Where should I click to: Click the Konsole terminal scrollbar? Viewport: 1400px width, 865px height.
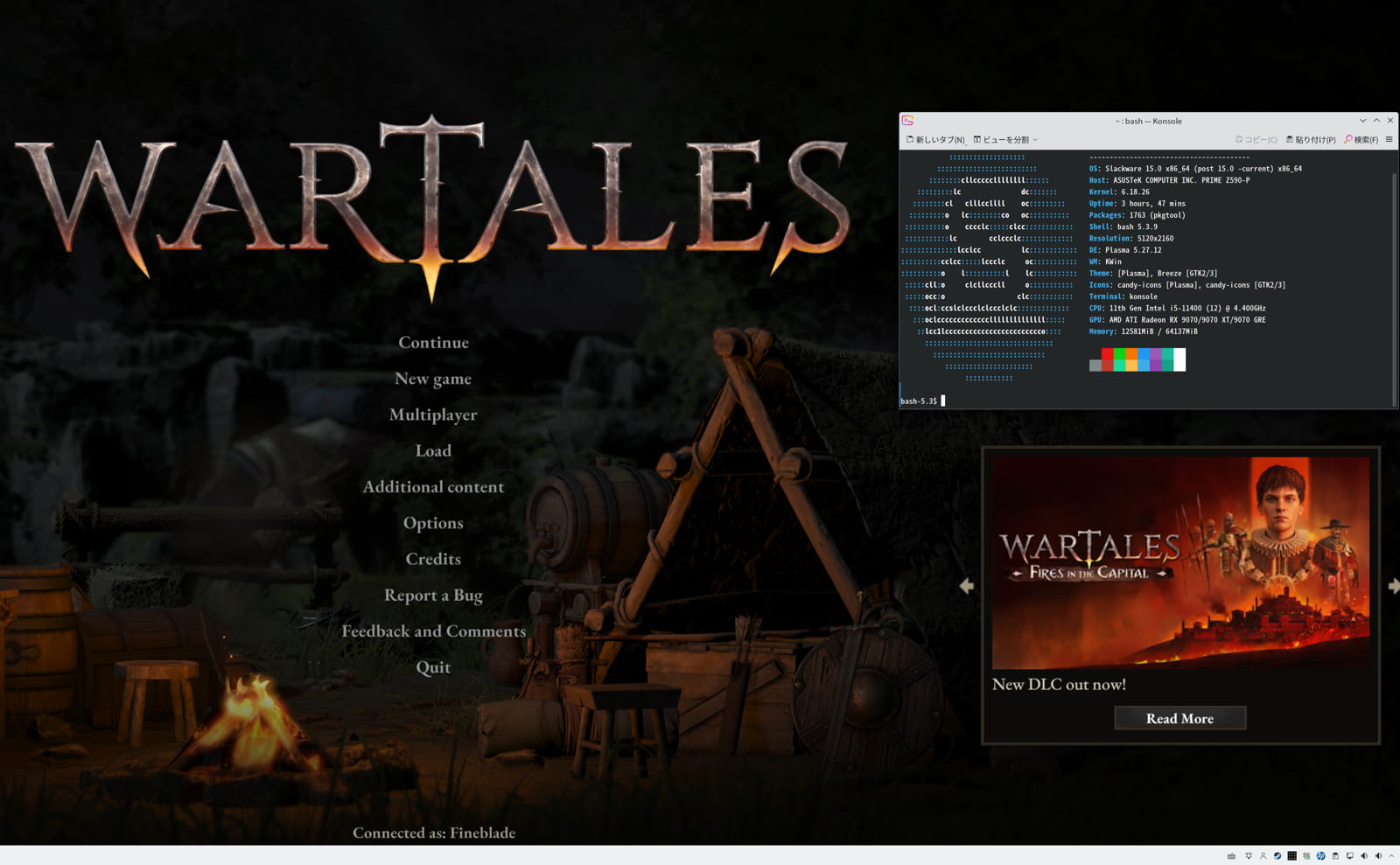coord(1395,289)
